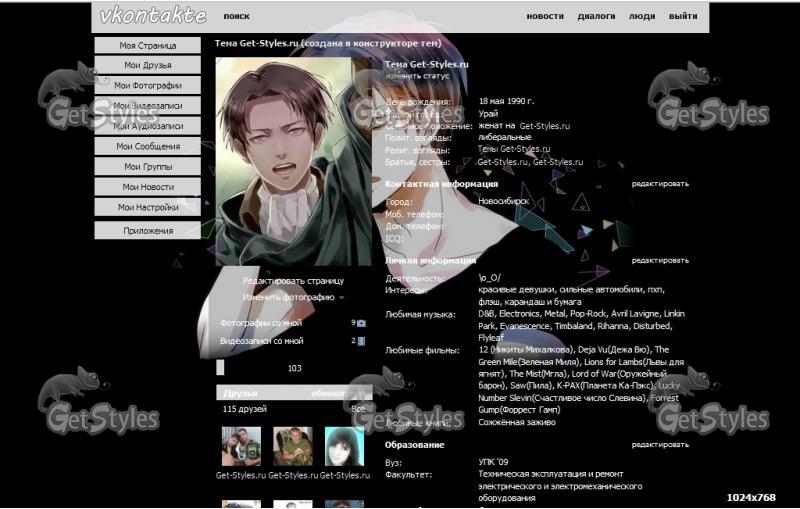Click the Контактная информация heading

441,184
